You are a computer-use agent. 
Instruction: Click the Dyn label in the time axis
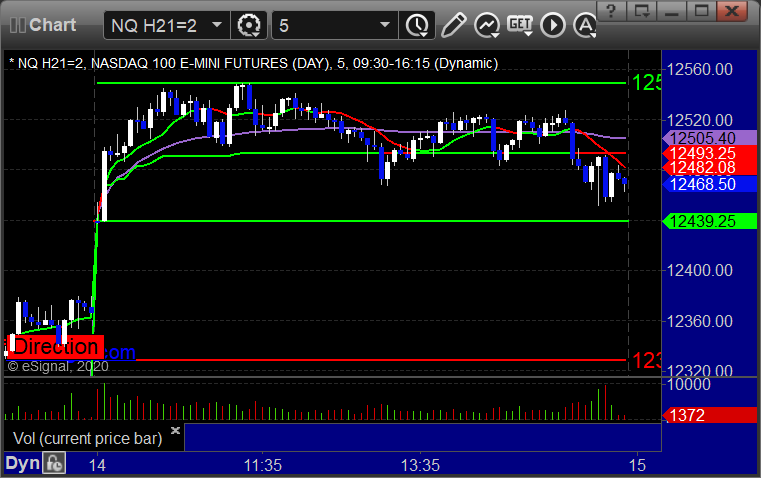pos(22,463)
